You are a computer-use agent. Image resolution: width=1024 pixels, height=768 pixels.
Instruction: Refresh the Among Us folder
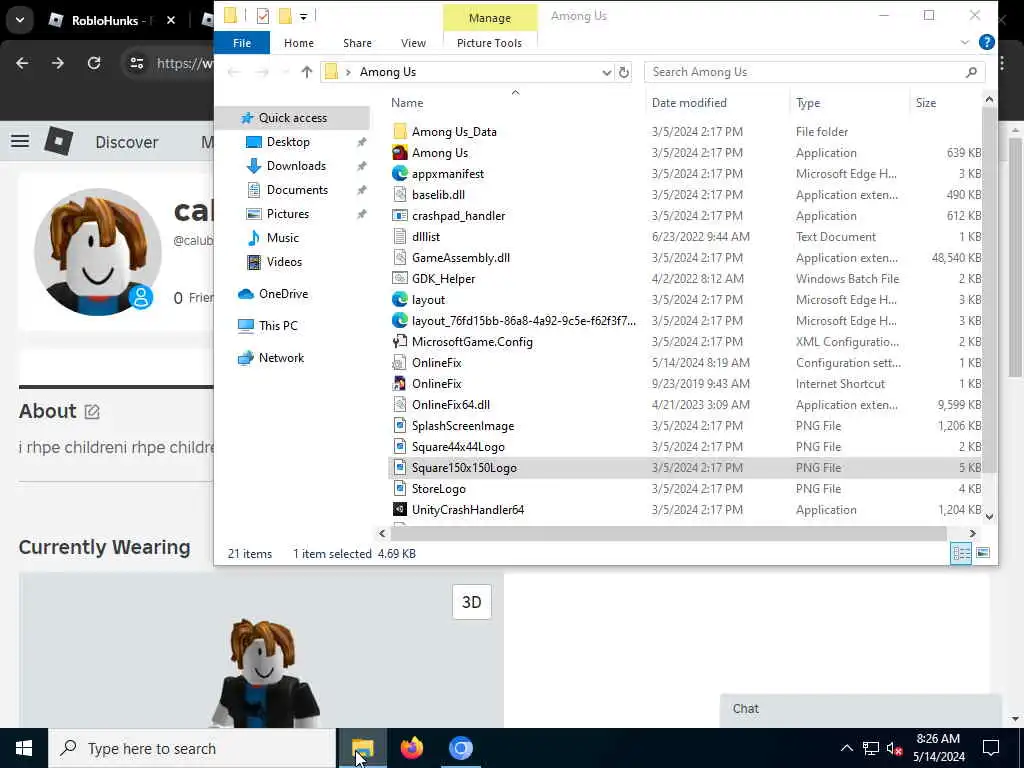point(624,72)
